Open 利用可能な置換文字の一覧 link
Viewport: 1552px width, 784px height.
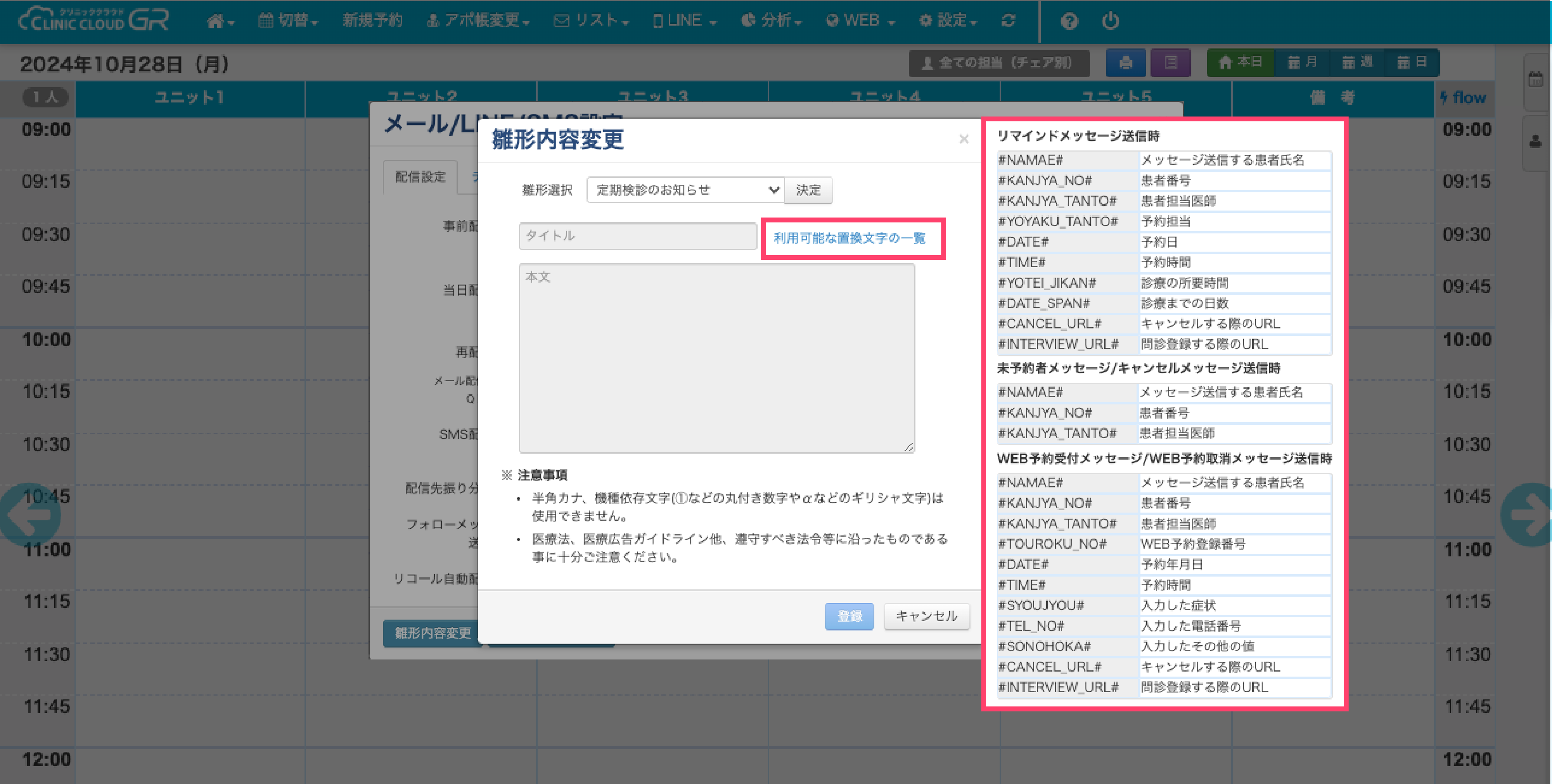tap(849, 238)
